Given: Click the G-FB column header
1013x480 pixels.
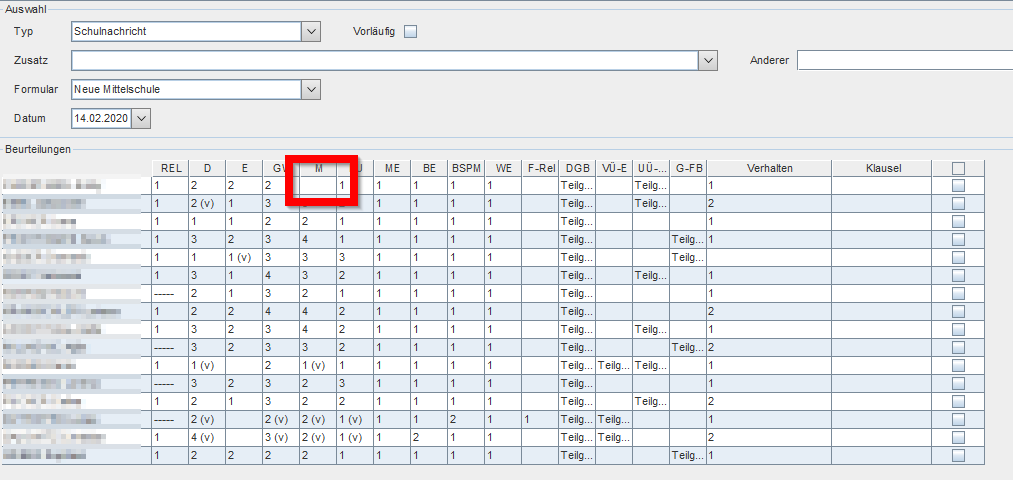Looking at the screenshot, I should (688, 169).
